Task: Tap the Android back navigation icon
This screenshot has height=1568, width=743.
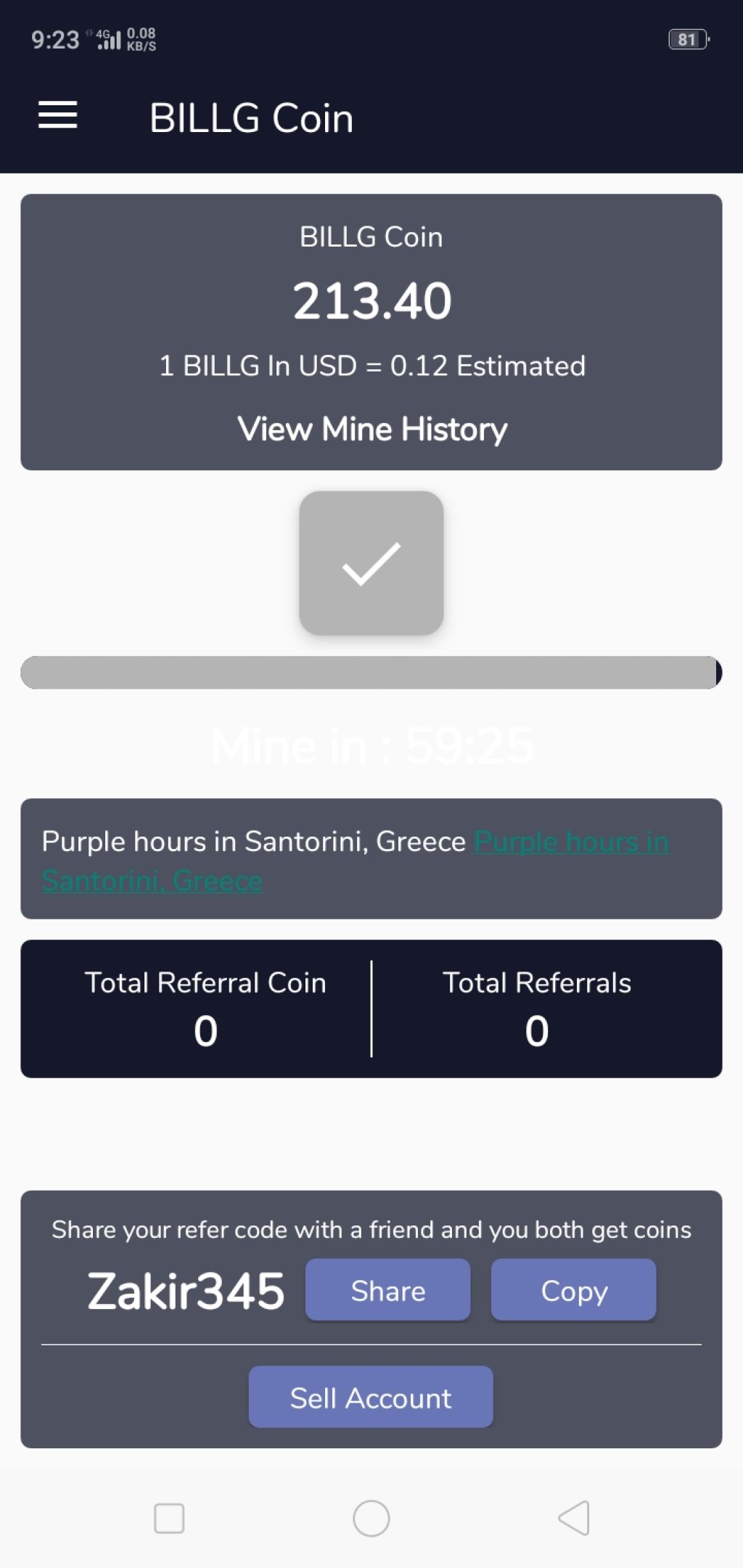Action: point(573,1517)
